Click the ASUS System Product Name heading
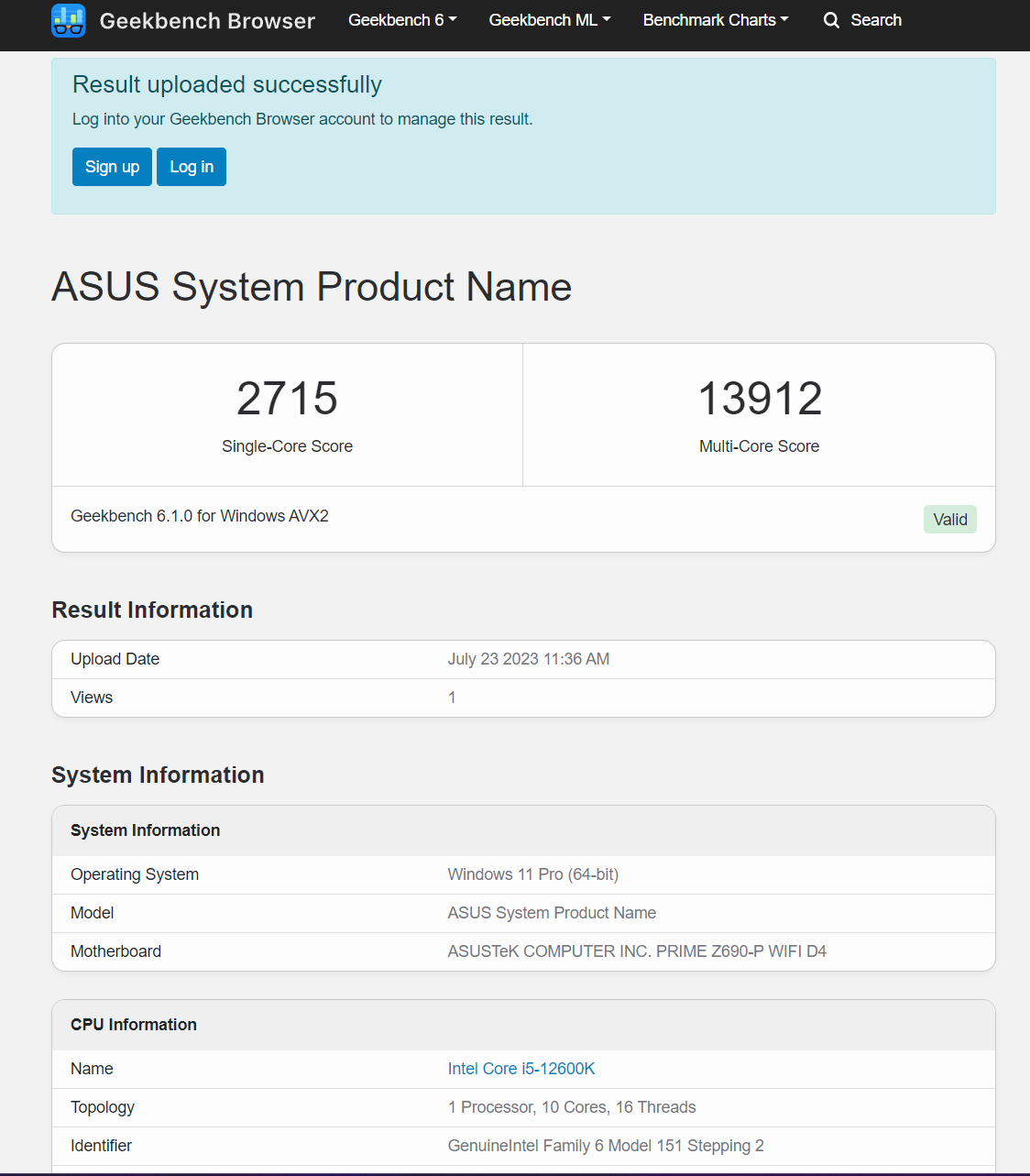Image resolution: width=1030 pixels, height=1176 pixels. pyautogui.click(x=312, y=287)
